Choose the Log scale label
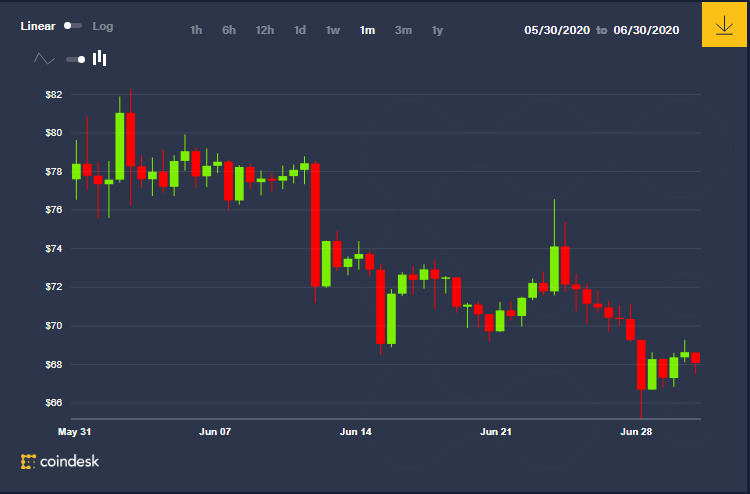The width and height of the screenshot is (750, 494). pyautogui.click(x=103, y=26)
